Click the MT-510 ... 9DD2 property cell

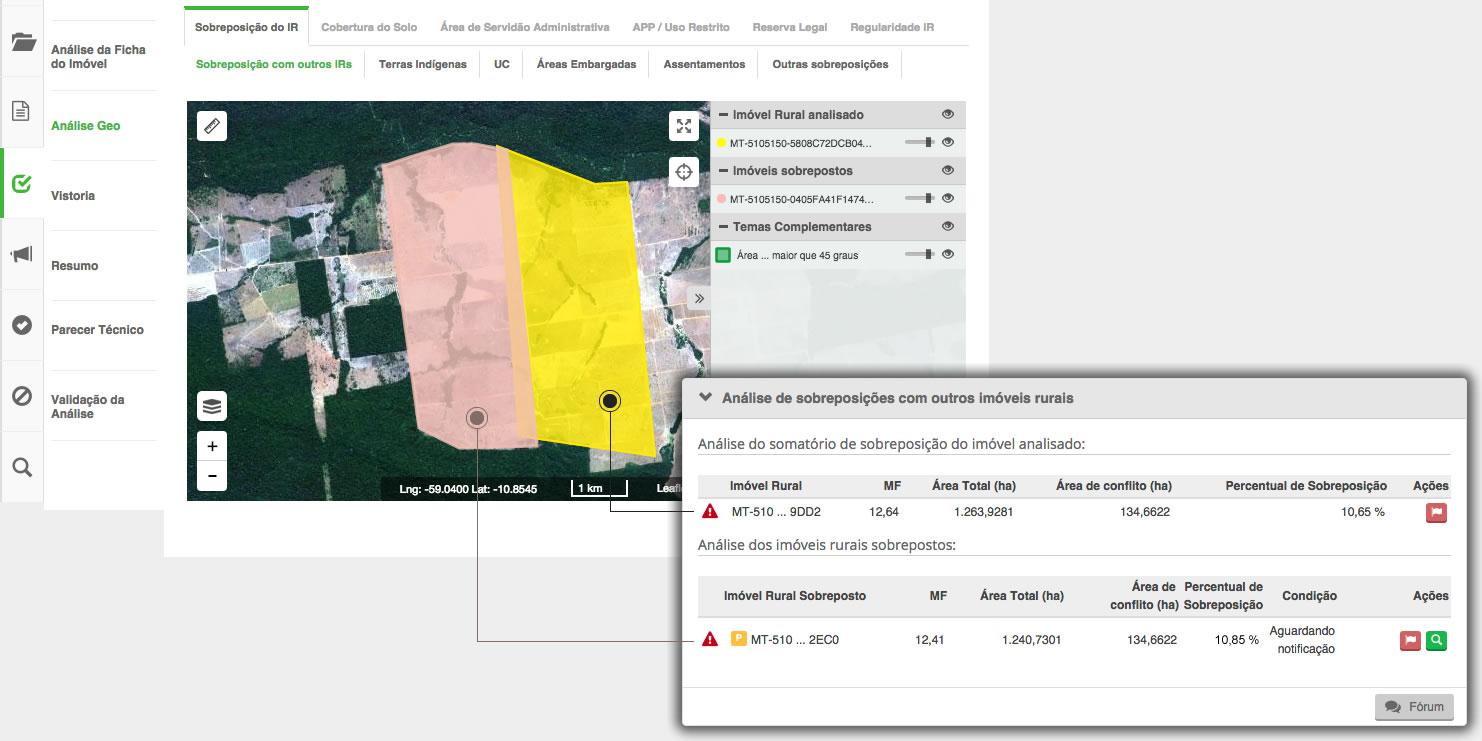pos(776,512)
